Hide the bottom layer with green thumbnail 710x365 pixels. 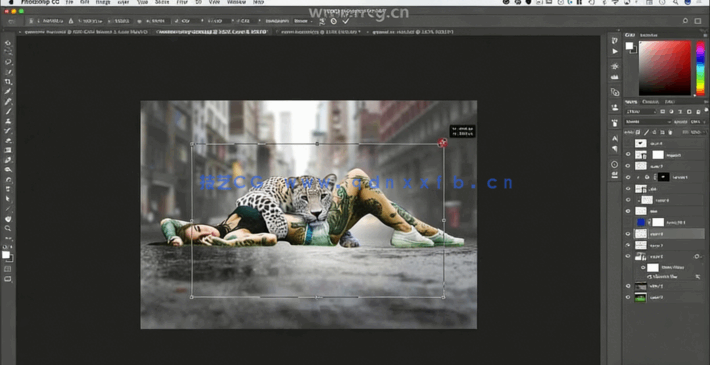tap(628, 297)
